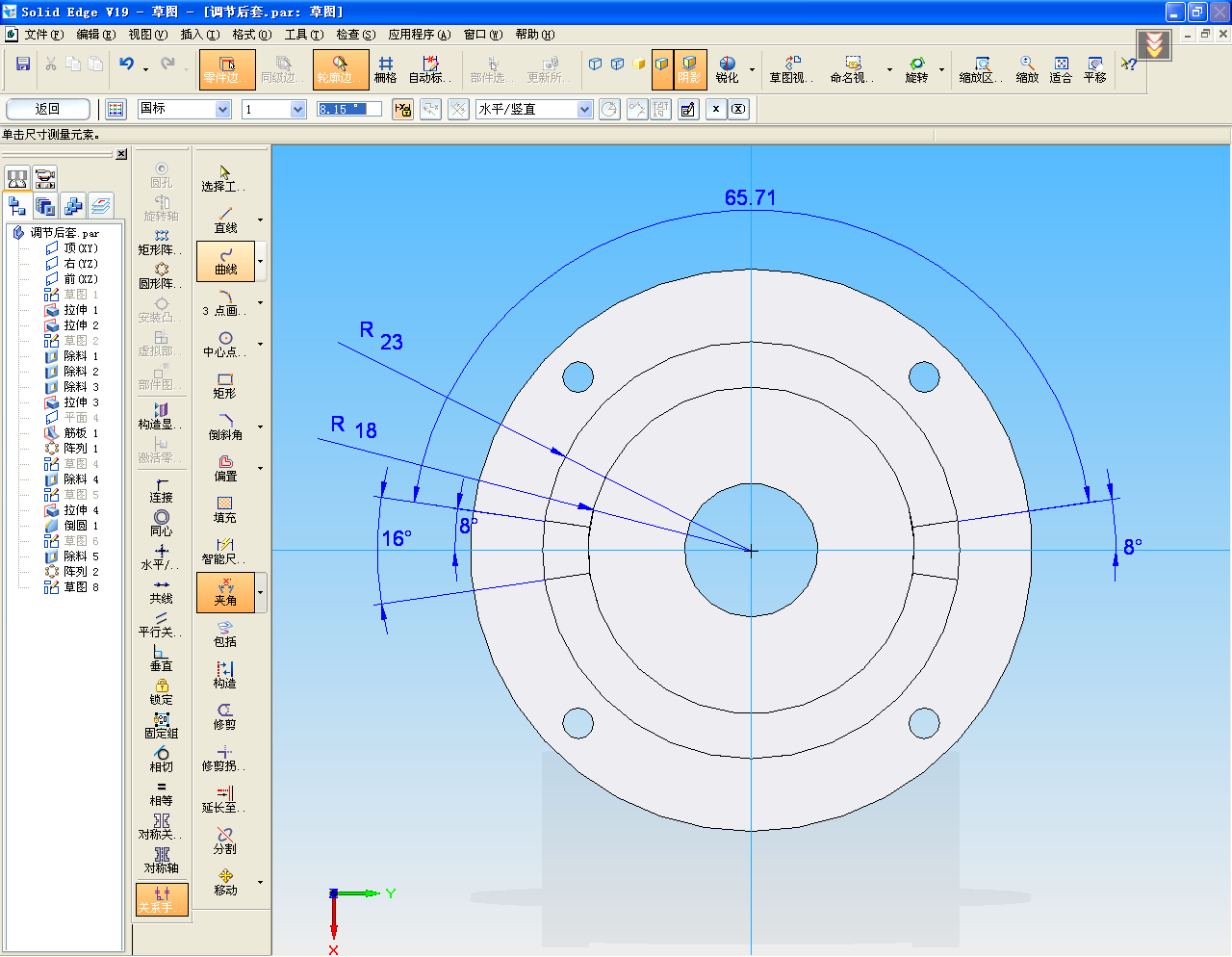
Task: Click the 65.71 angle dimension text
Action: click(751, 197)
